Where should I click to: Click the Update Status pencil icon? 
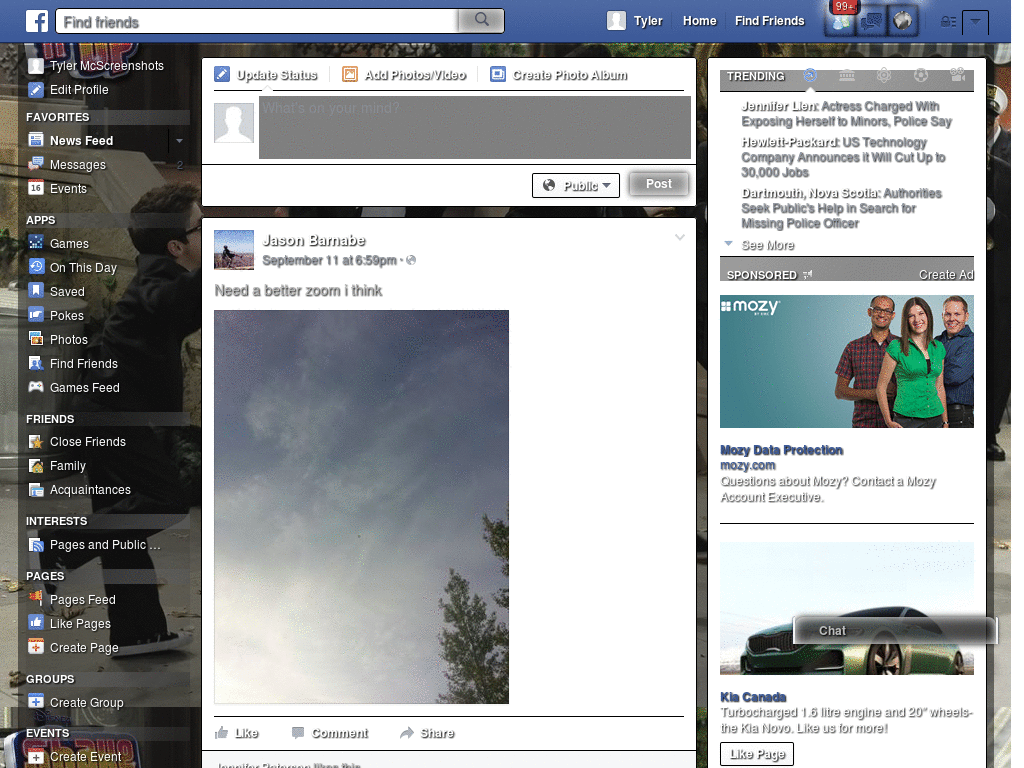[x=222, y=74]
